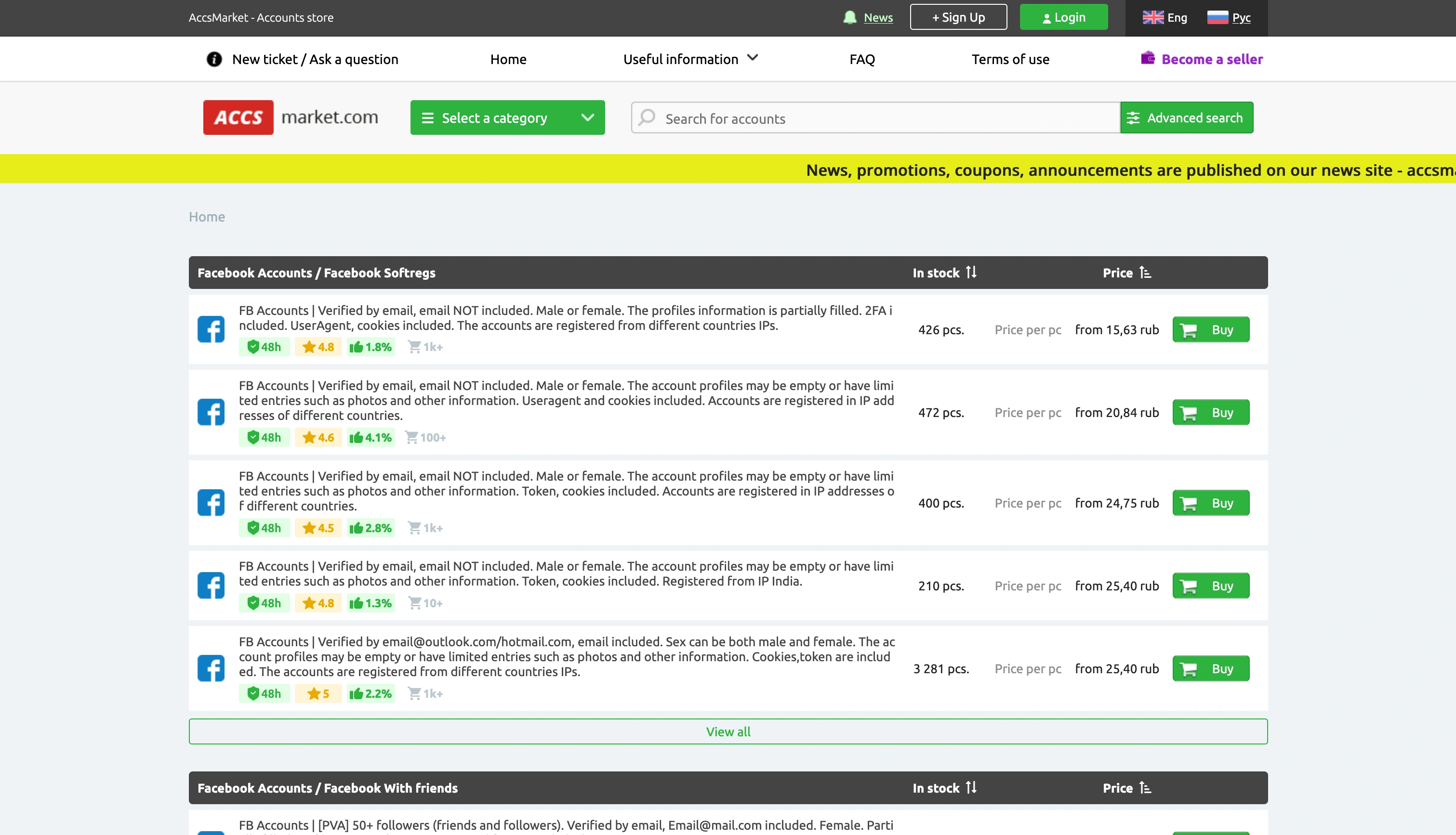Click View all Facebook Softregs

[728, 731]
